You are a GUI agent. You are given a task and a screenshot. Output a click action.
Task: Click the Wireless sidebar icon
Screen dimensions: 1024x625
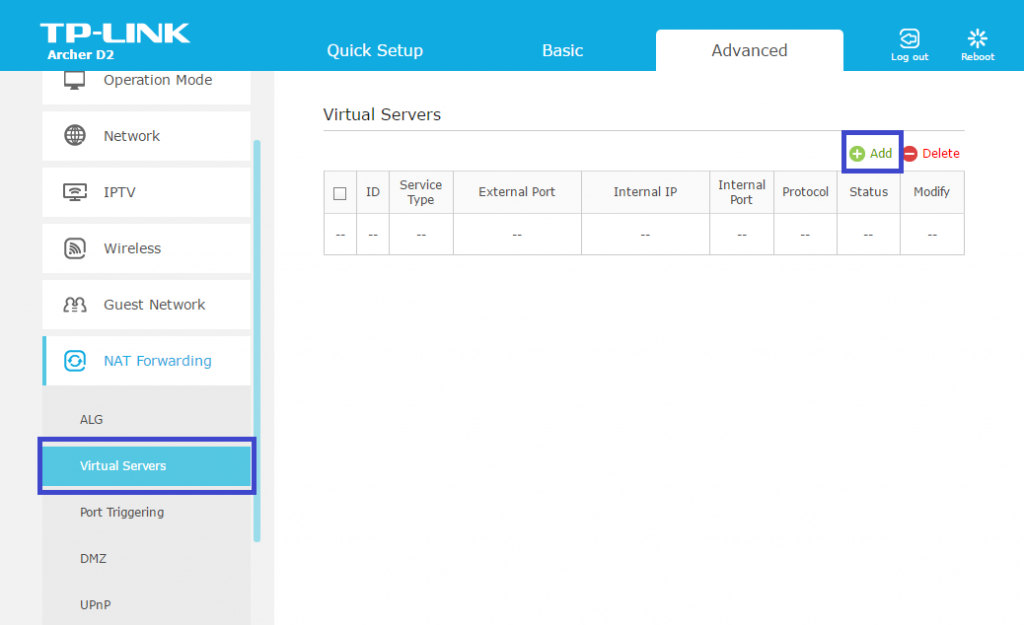(75, 248)
